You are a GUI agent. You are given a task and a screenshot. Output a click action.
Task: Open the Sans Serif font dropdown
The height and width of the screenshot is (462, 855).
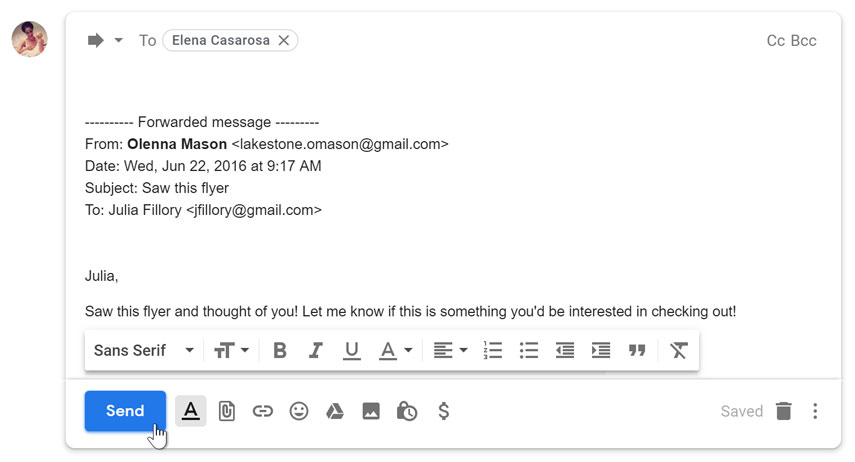click(144, 350)
